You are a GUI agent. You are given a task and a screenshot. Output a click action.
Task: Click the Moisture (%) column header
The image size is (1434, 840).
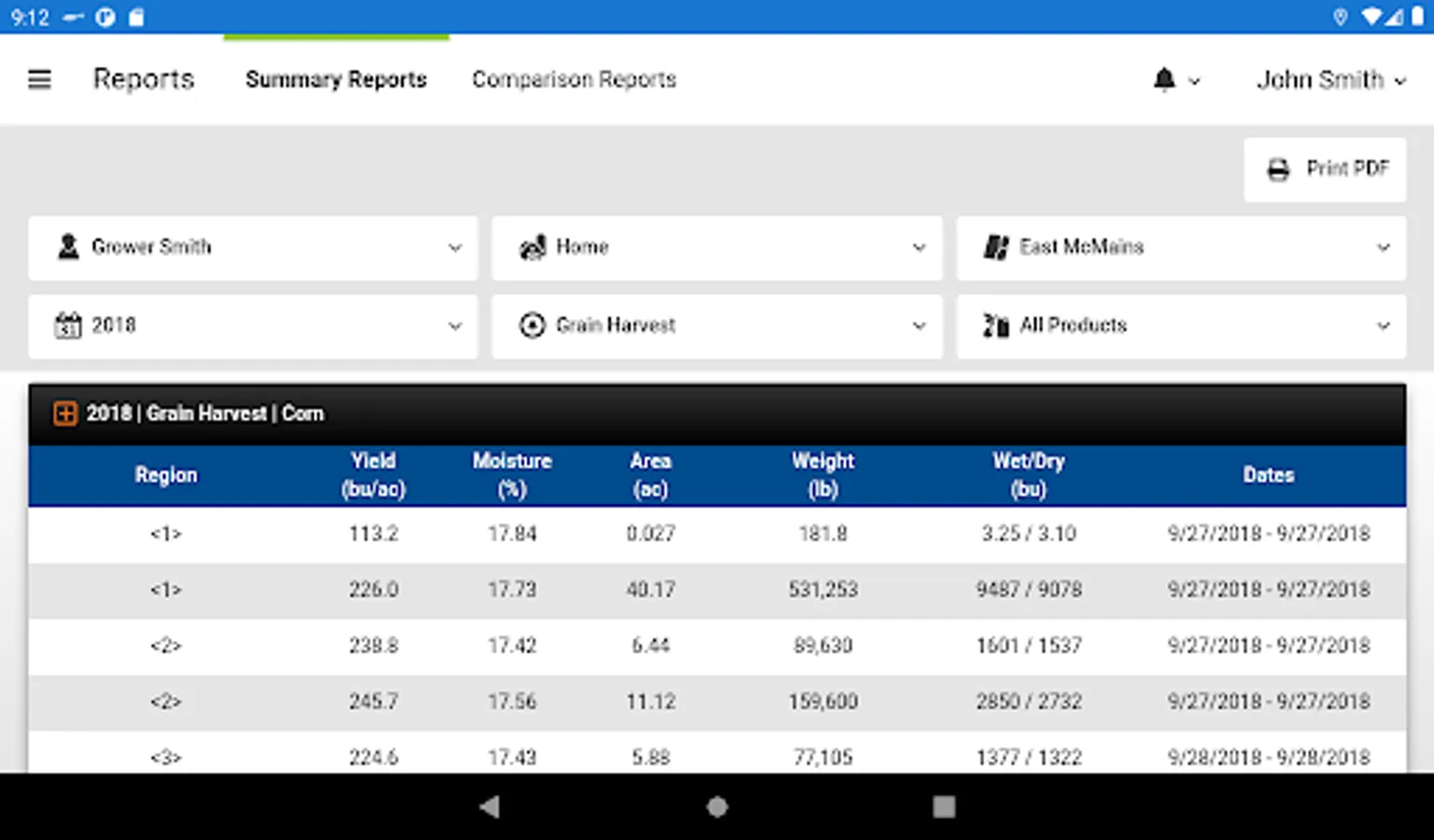(512, 475)
